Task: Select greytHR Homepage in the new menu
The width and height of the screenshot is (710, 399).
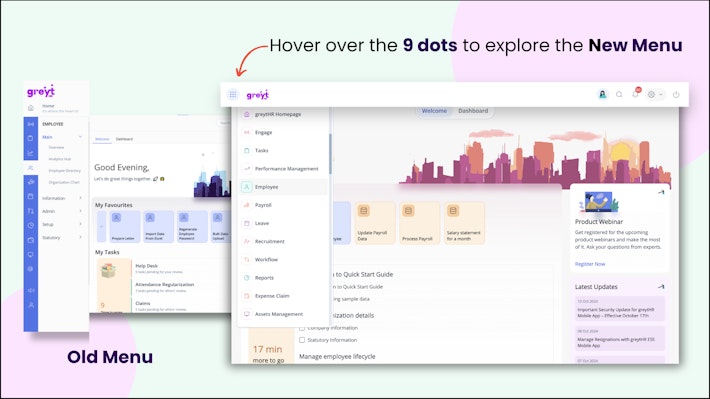Action: [x=283, y=114]
